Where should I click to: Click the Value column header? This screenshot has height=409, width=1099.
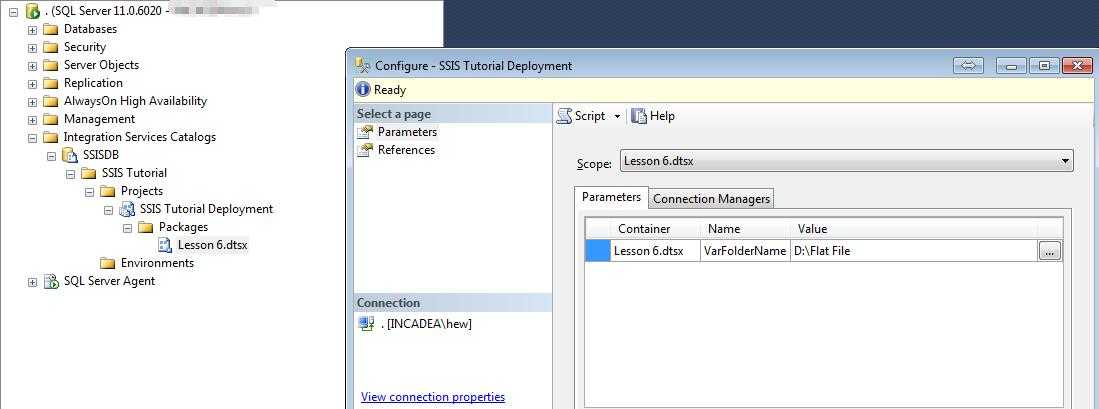tap(914, 229)
